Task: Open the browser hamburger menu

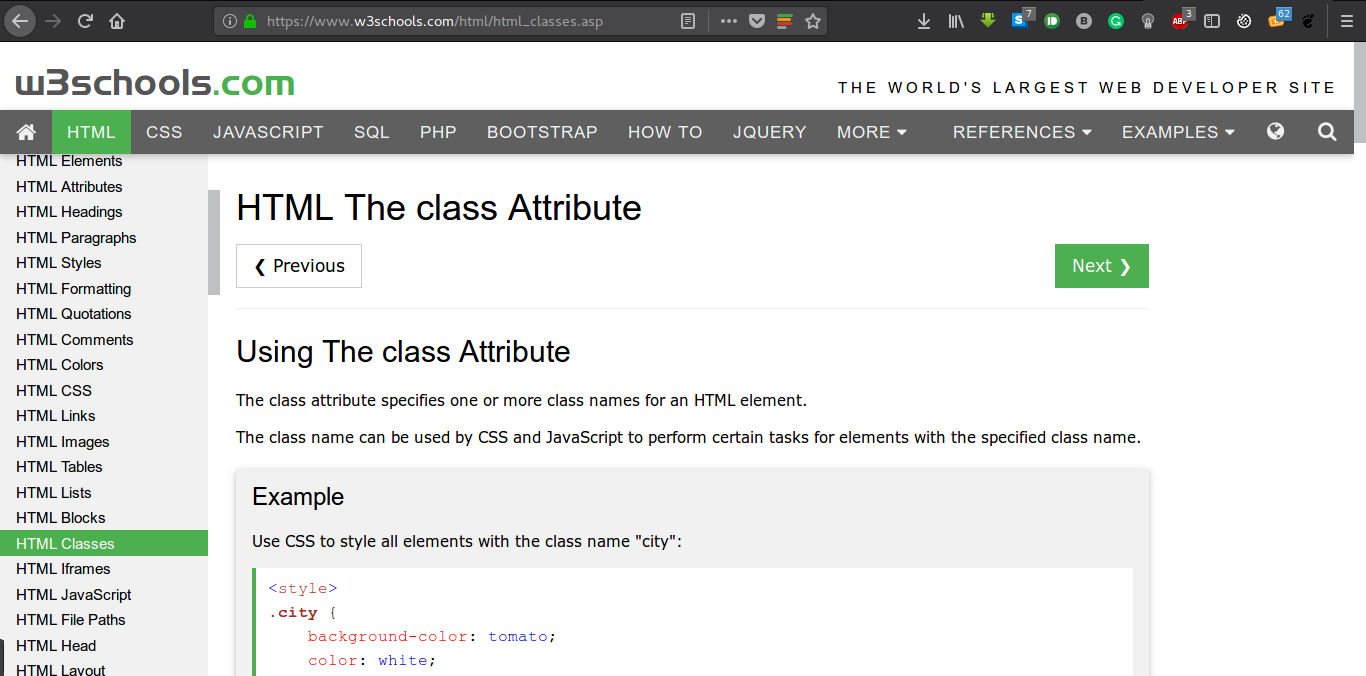Action: [x=1347, y=20]
